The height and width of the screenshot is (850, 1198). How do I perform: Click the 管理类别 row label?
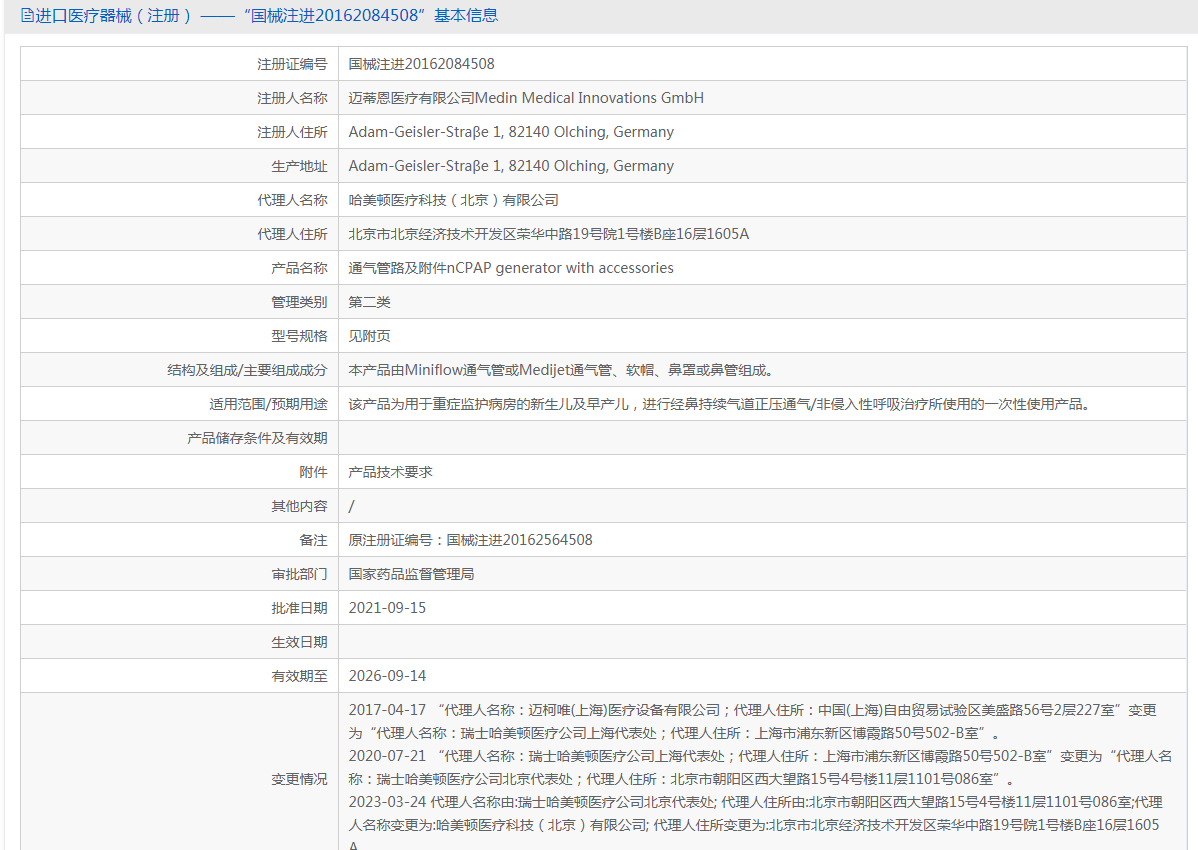tap(299, 302)
